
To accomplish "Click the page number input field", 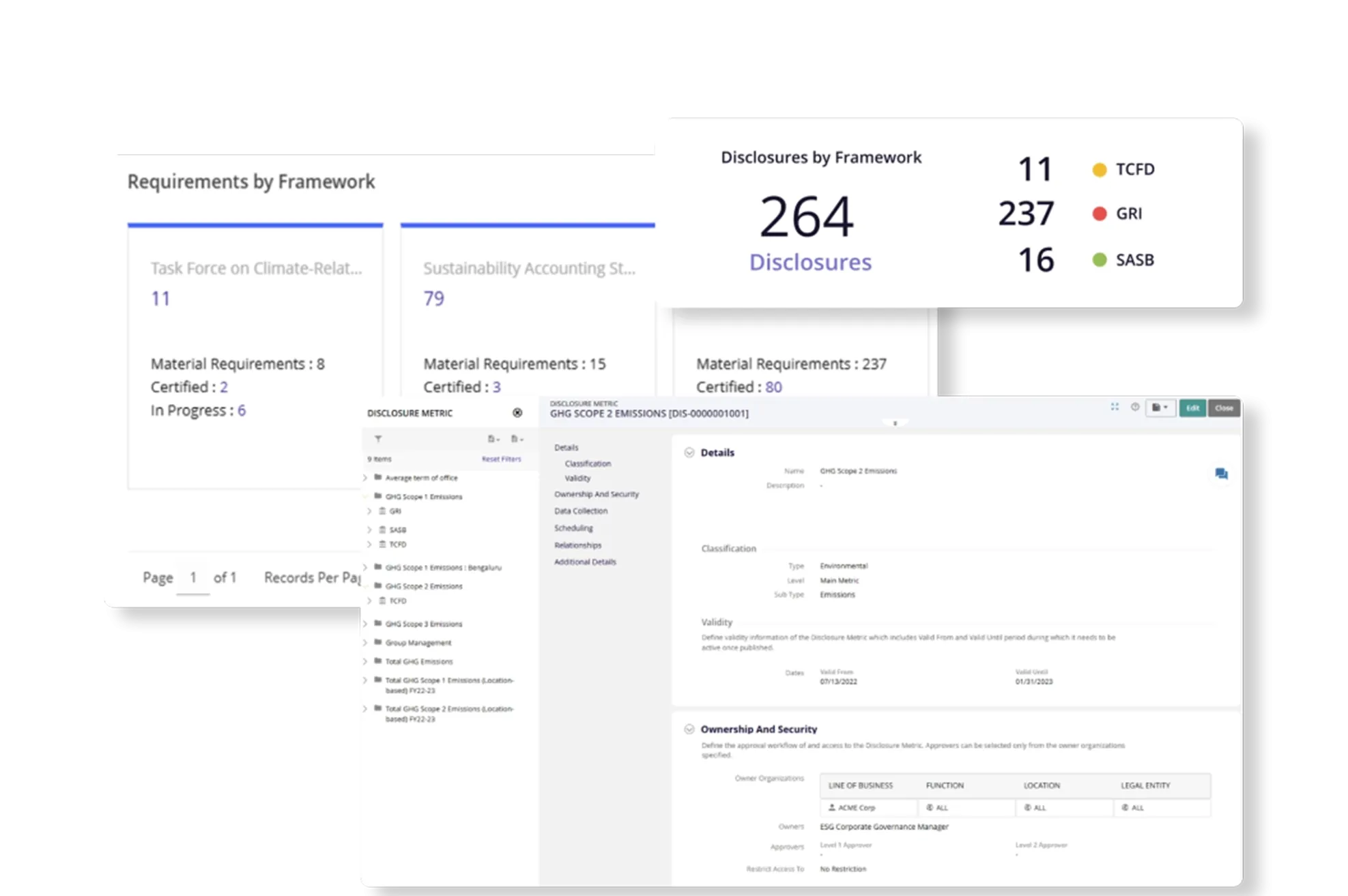I will pos(193,578).
